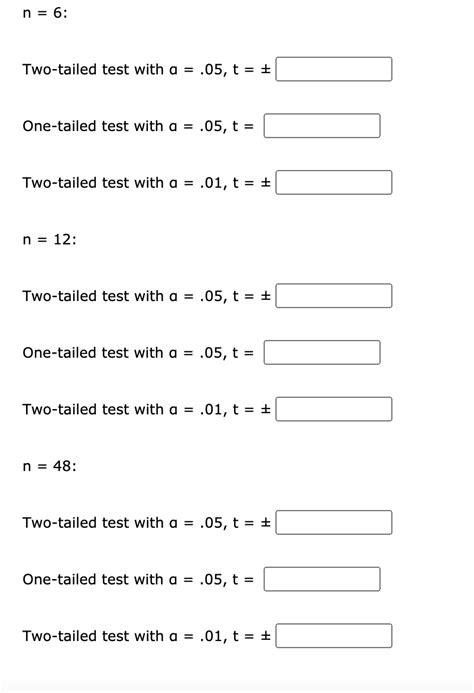Focus the n = 12 two-tailed α = .01 answer box
The height and width of the screenshot is (693, 474).
coord(334,409)
